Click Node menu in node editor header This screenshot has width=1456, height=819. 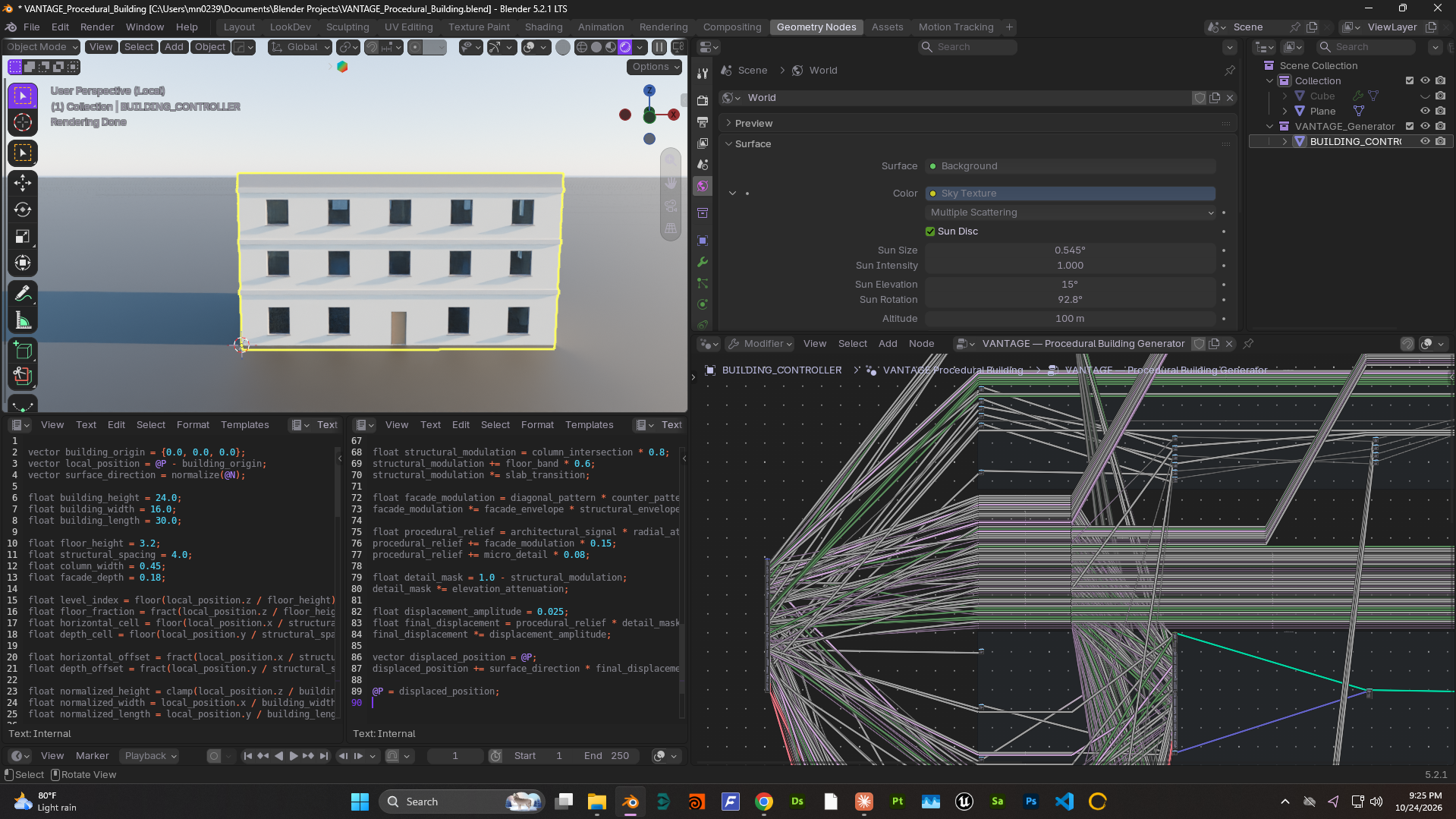(x=921, y=344)
